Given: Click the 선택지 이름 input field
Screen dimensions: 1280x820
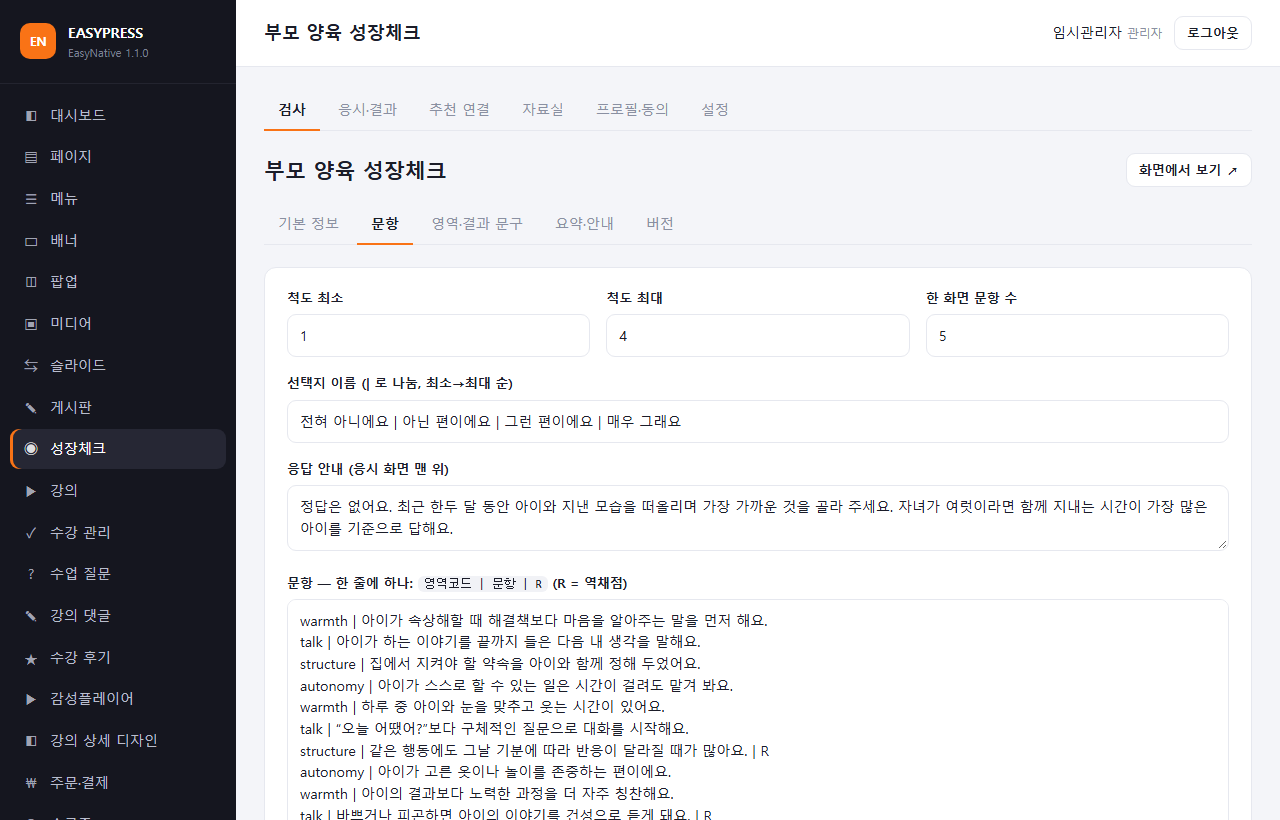Looking at the screenshot, I should (758, 422).
